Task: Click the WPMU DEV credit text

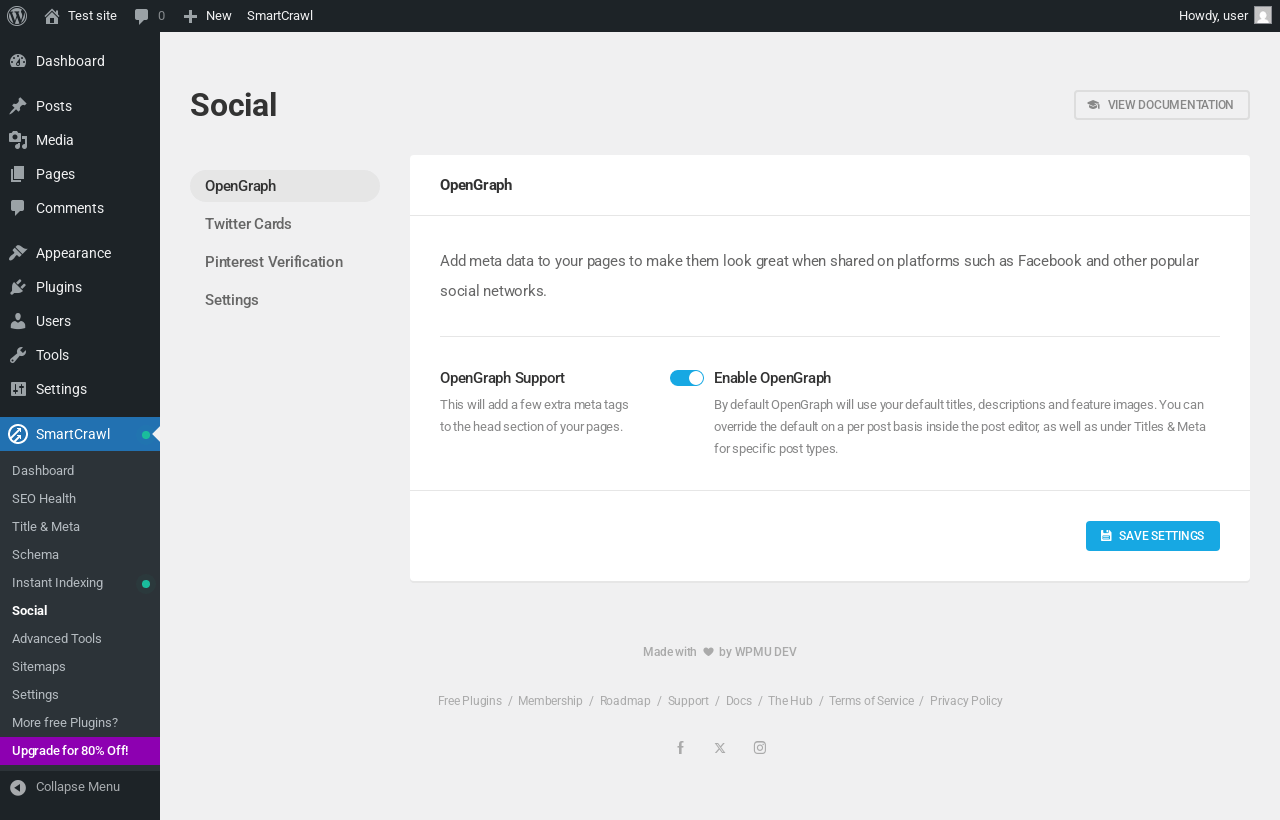Action: click(766, 652)
